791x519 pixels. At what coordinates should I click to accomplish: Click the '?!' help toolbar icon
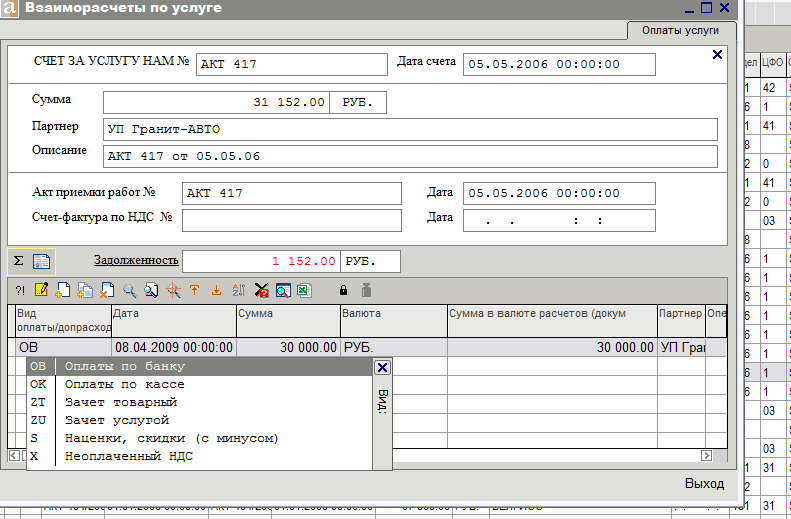tap(20, 291)
